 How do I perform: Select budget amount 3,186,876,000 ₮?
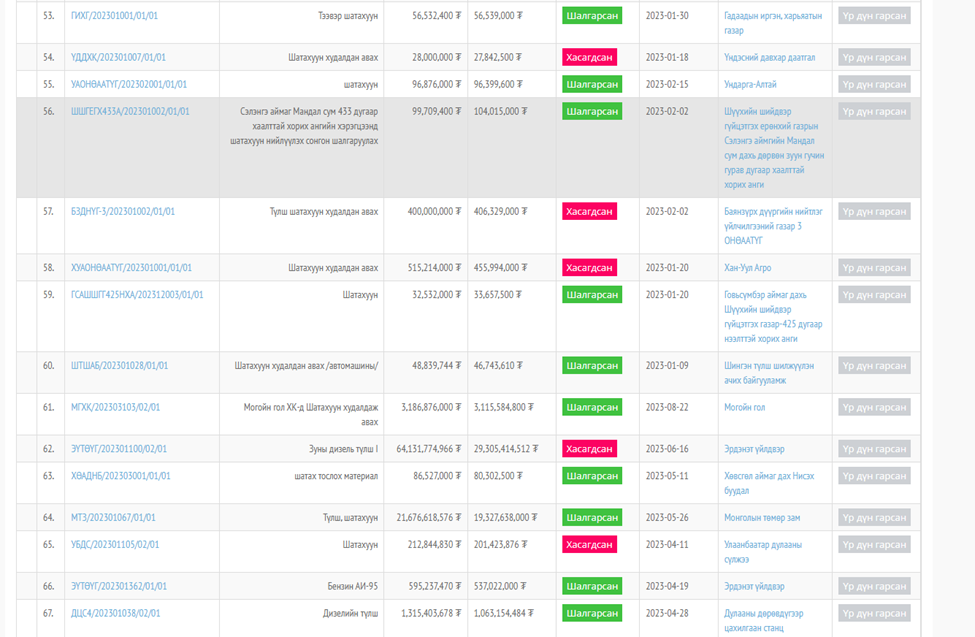(x=432, y=407)
